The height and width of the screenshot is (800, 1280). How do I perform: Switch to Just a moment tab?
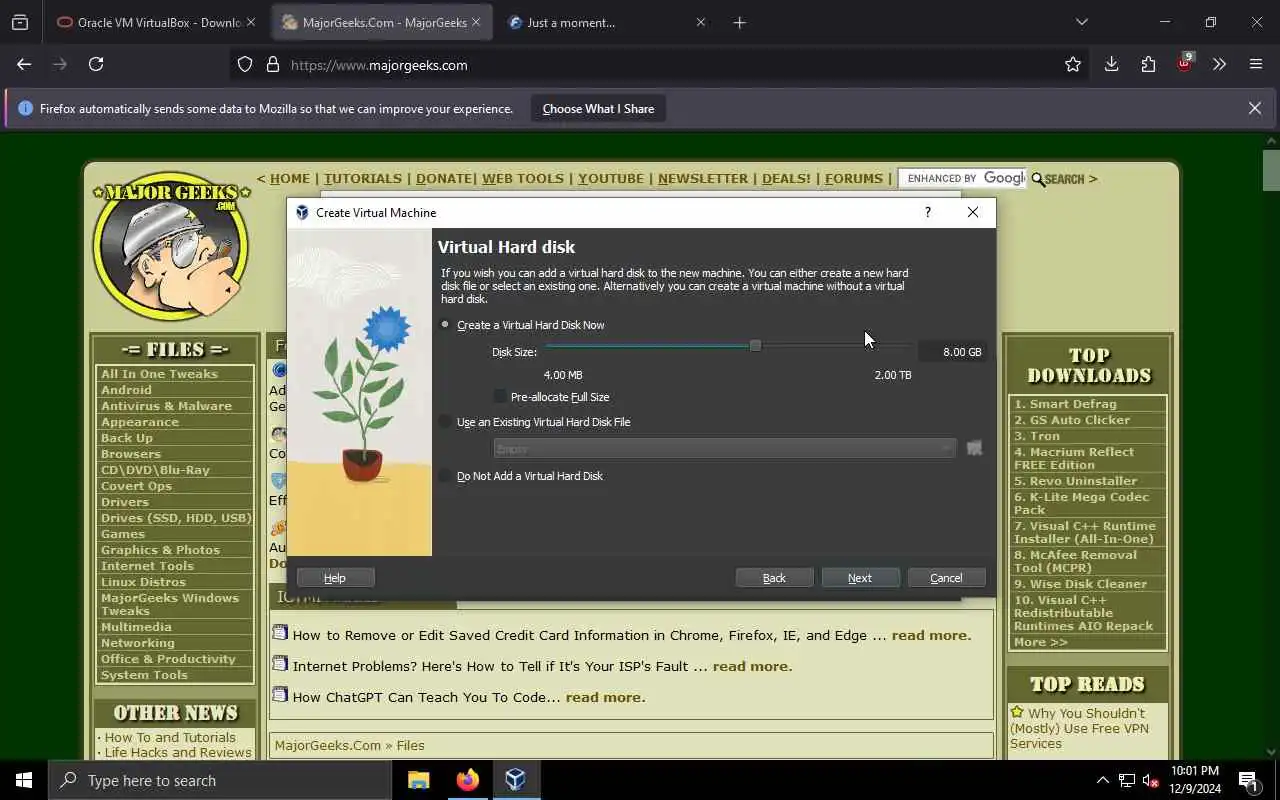tap(608, 22)
